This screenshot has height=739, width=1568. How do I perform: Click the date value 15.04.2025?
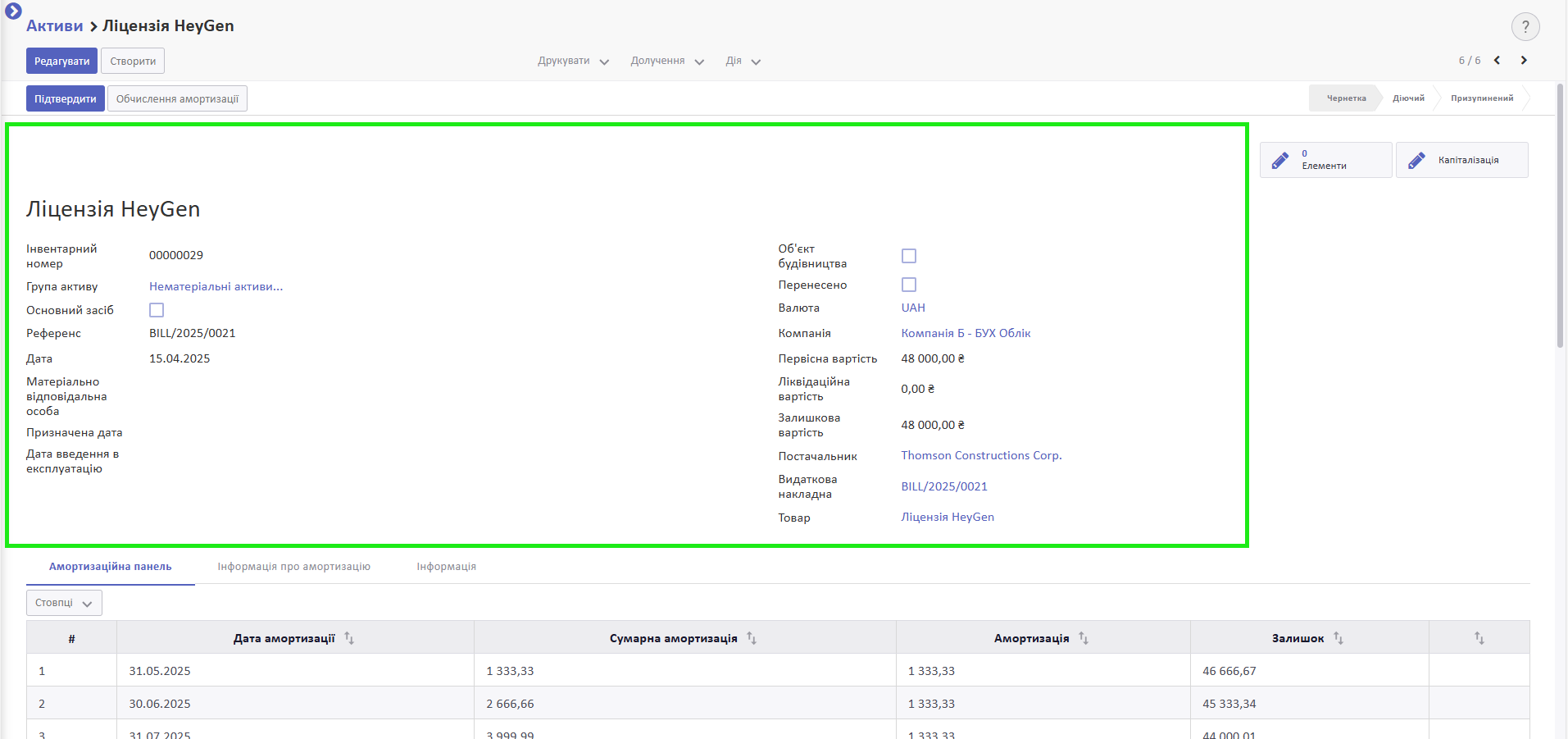(x=180, y=358)
